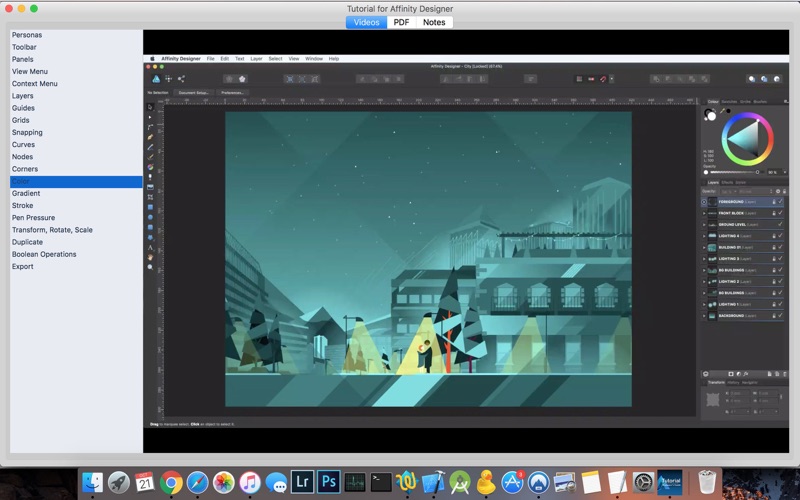Adjust the Opacity slider in Colour panel
Screen dimensions: 800x500
tap(735, 172)
